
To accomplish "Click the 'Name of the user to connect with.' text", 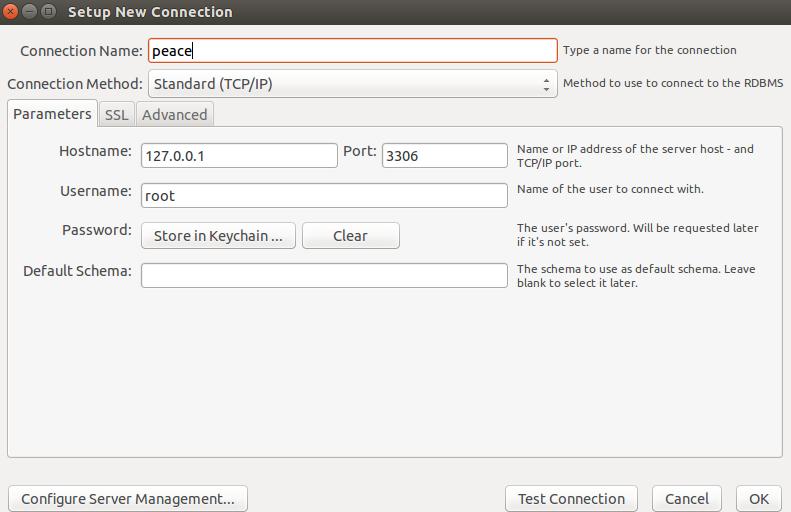I will (610, 189).
